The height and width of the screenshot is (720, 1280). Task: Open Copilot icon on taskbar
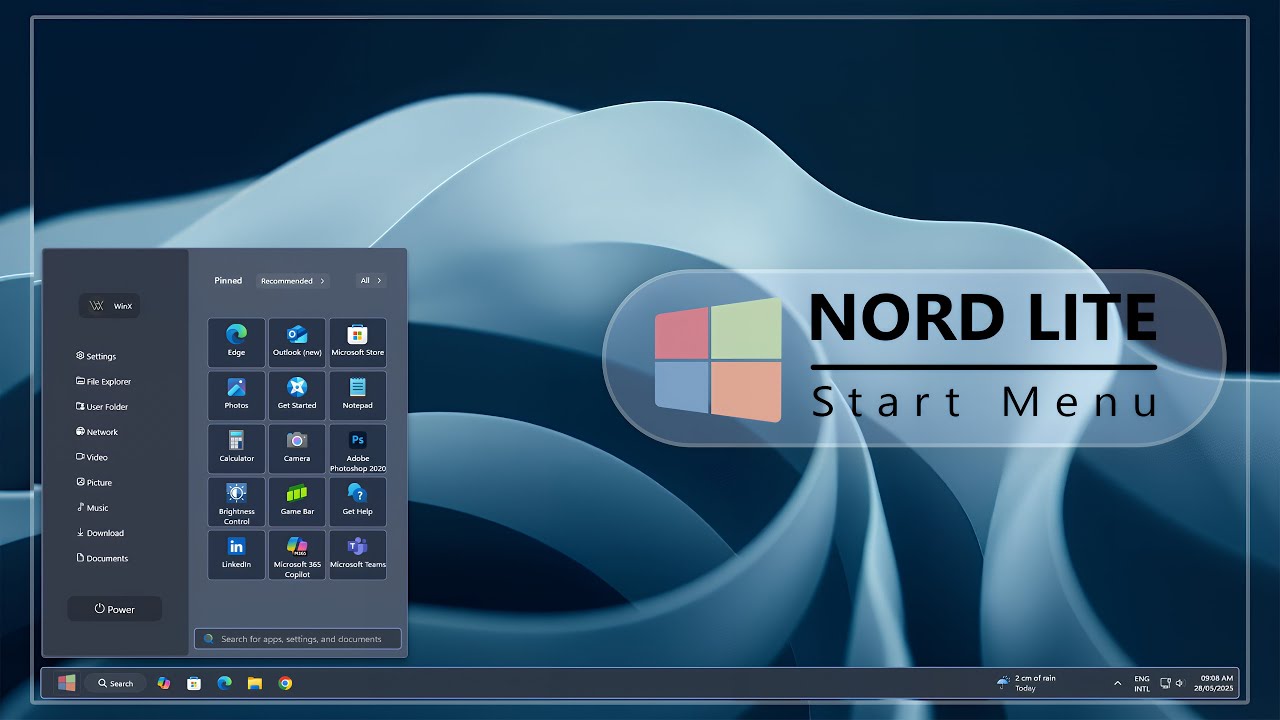click(x=164, y=683)
